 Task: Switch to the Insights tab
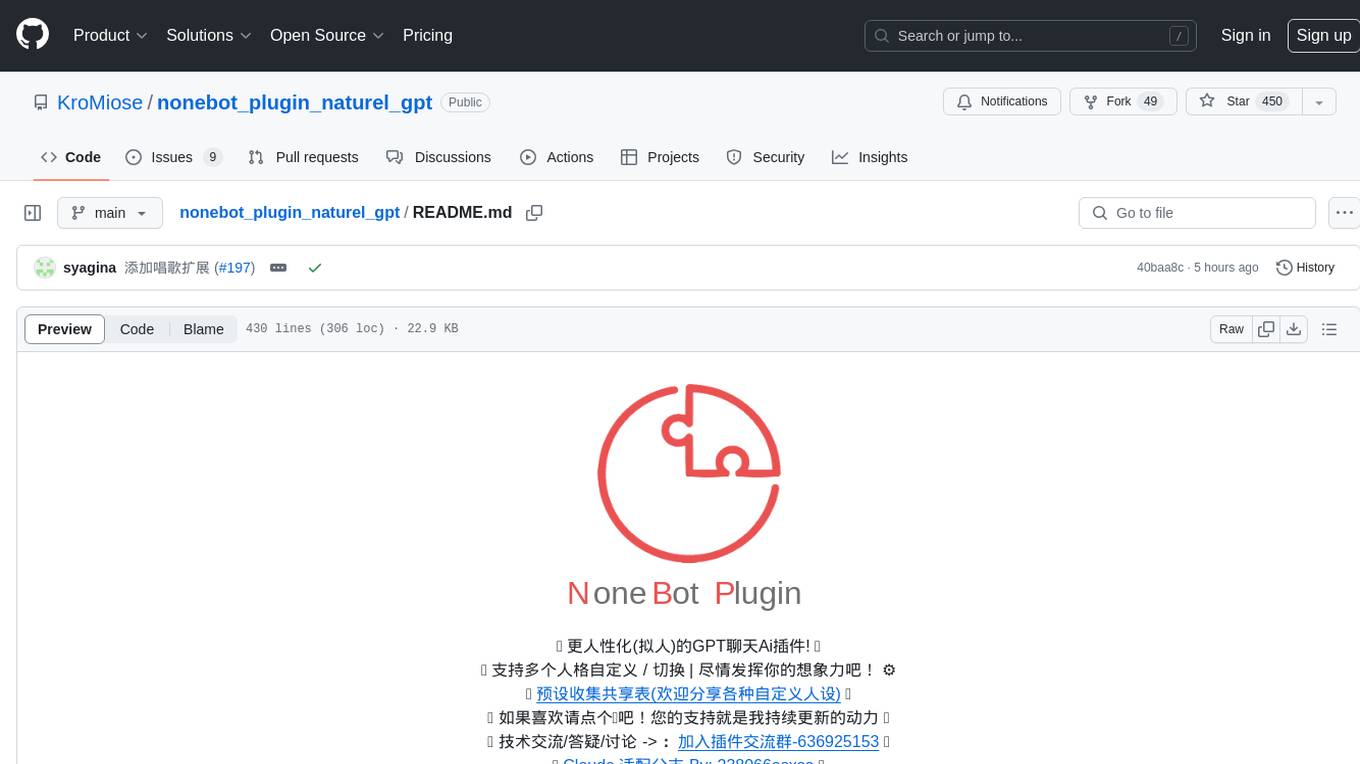click(x=870, y=157)
